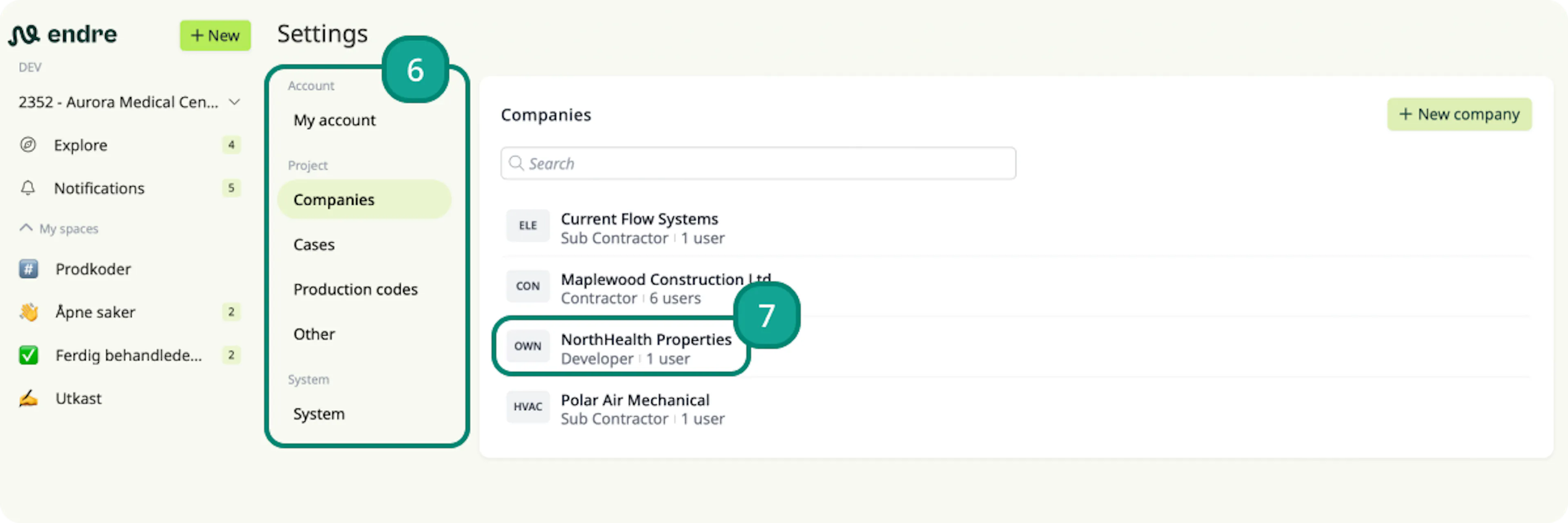This screenshot has width=1568, height=523.
Task: Select Cases in settings menu
Action: (314, 244)
